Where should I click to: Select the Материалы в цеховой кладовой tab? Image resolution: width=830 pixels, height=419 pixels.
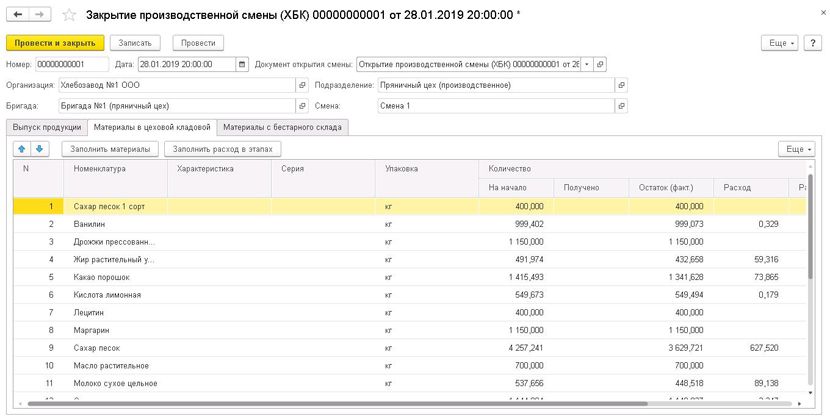(152, 127)
